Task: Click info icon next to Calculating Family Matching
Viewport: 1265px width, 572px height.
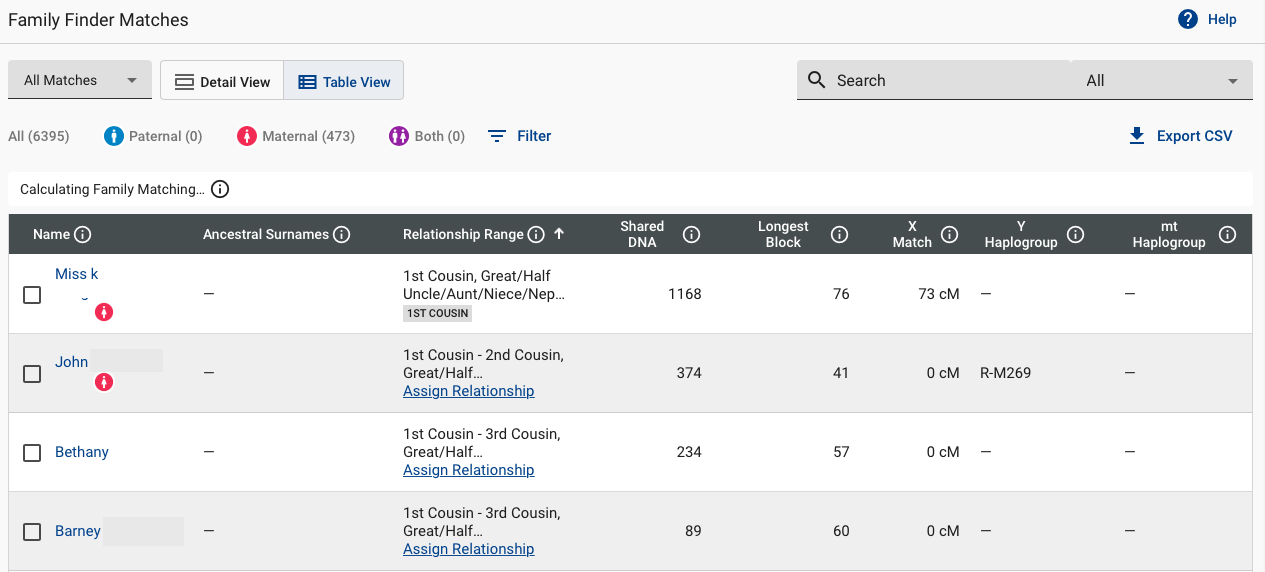Action: pyautogui.click(x=220, y=189)
